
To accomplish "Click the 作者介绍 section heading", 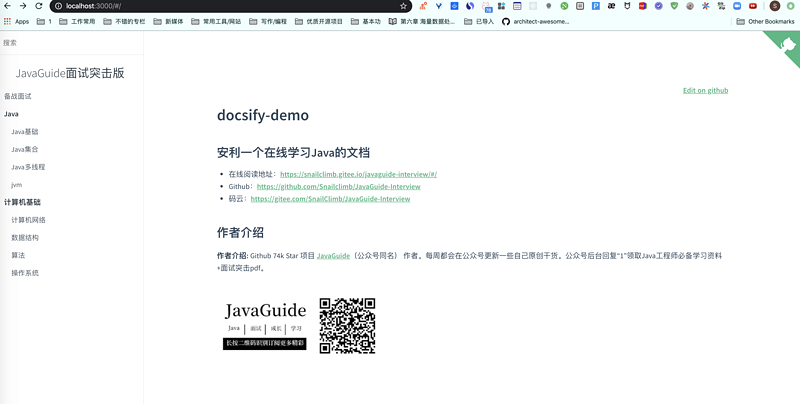I will [240, 233].
